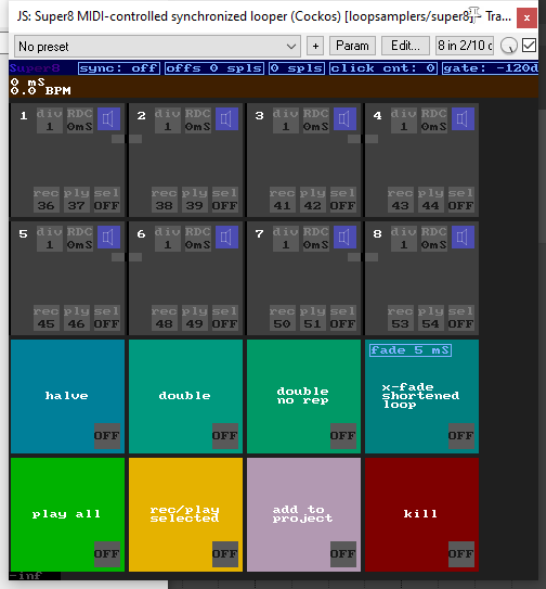The height and width of the screenshot is (589, 546).
Task: Toggle sel OFF on loop 1
Action: [x=107, y=200]
